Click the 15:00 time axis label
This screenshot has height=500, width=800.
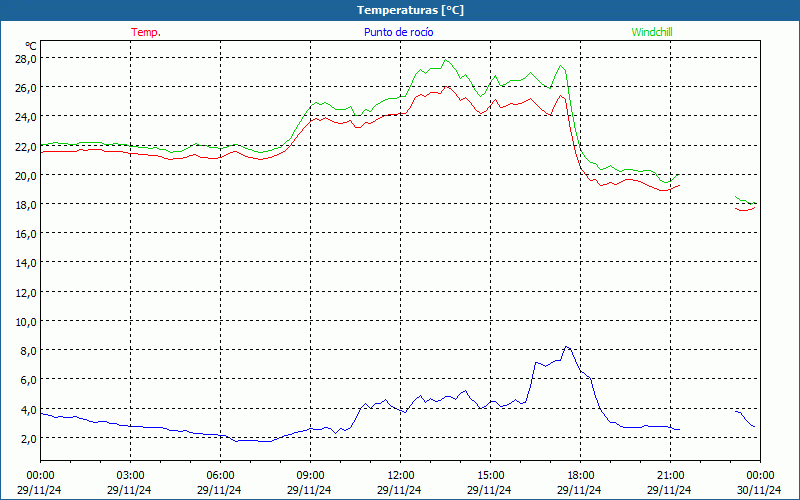[x=490, y=476]
